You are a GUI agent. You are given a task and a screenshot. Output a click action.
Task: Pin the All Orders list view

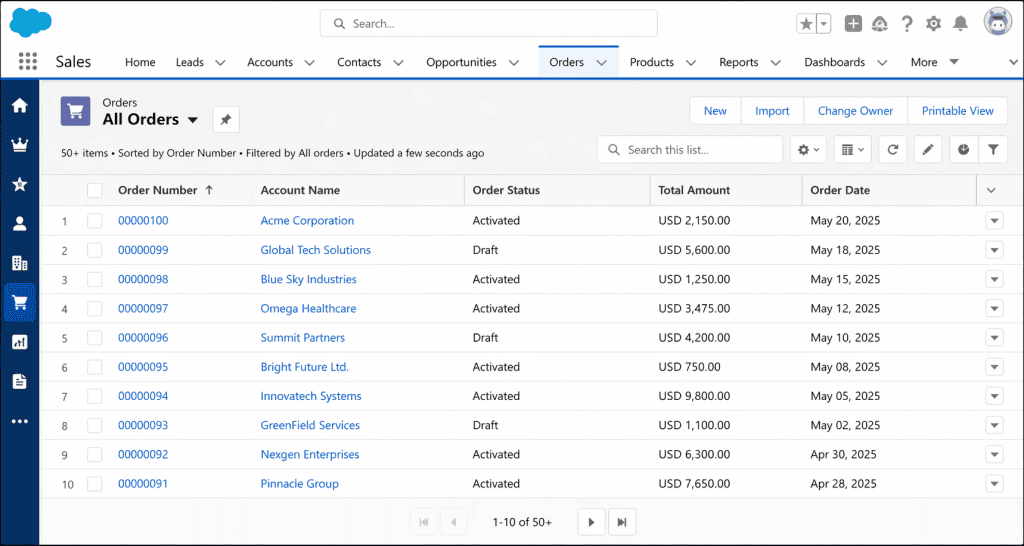point(226,120)
